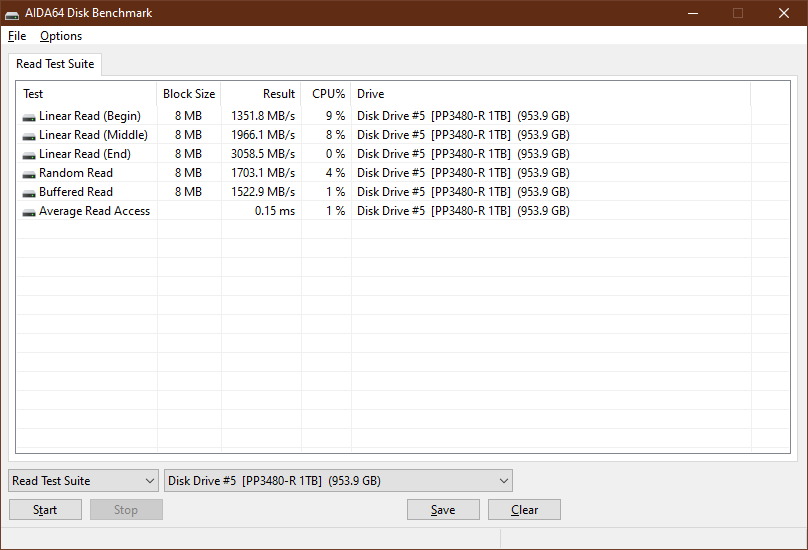The width and height of the screenshot is (808, 550).
Task: Click the 3058.5 MB/s result value
Action: coord(263,154)
